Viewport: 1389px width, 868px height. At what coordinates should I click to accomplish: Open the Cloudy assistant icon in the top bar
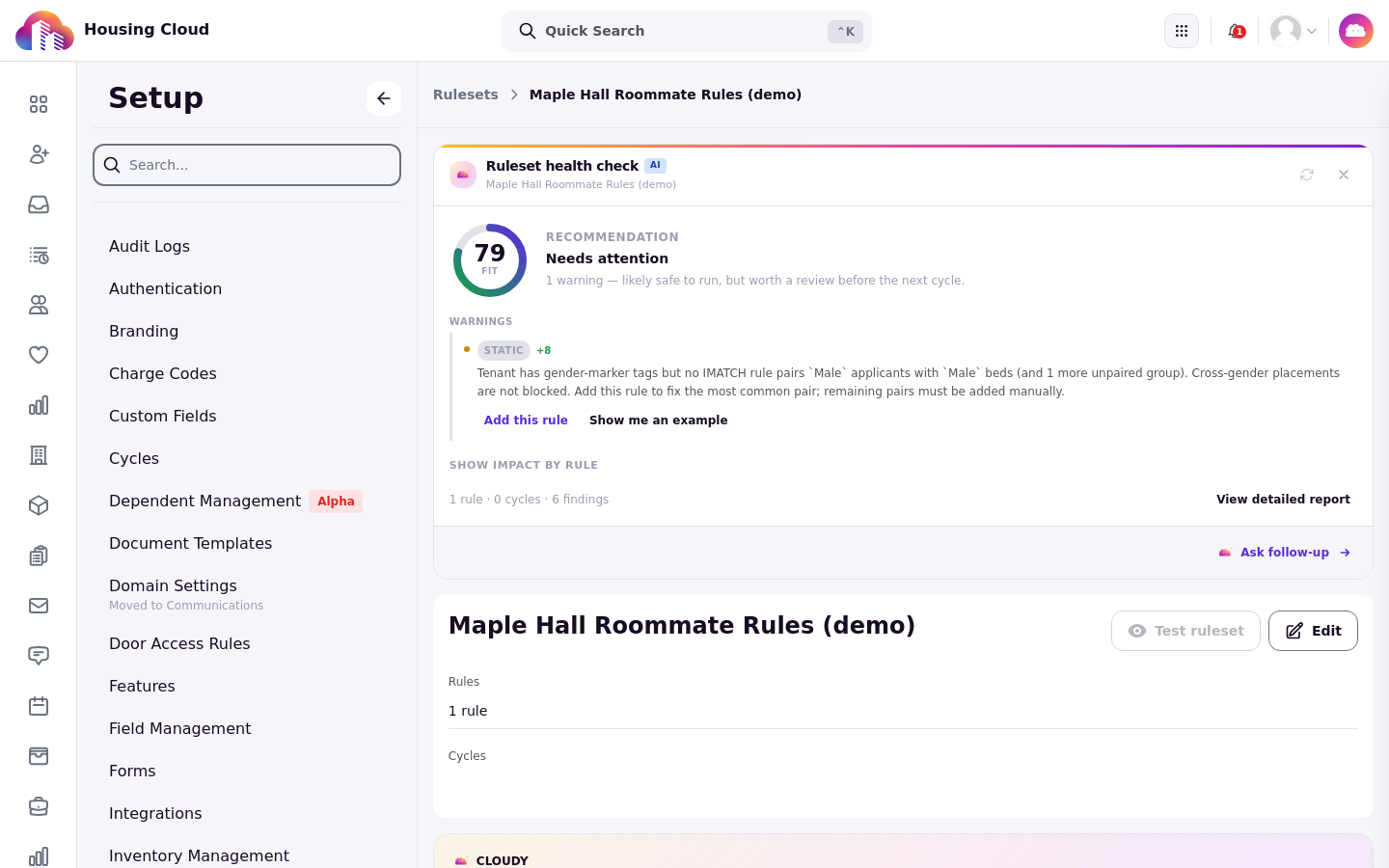pos(1356,31)
